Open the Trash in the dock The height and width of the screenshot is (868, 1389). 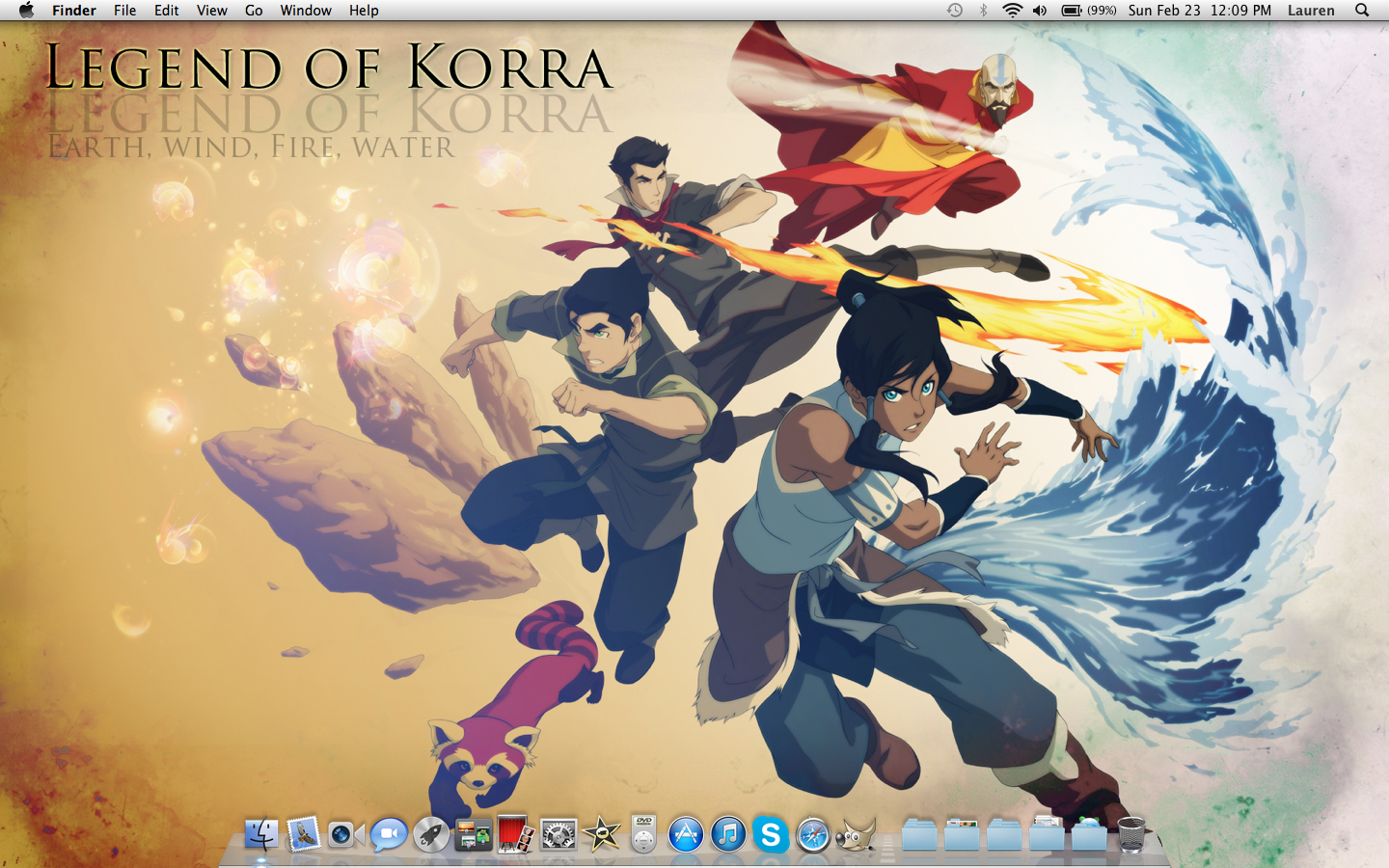point(1131,834)
